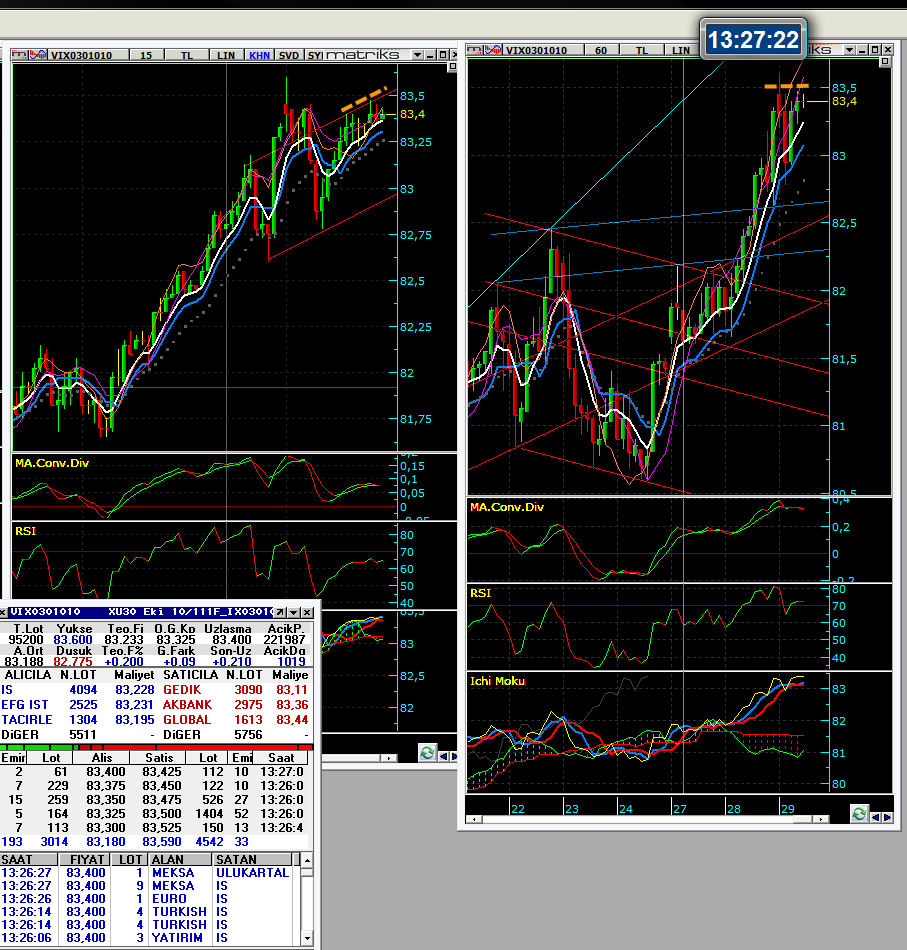The height and width of the screenshot is (950, 907).
Task: Click the 15 period button on left chart
Action: (x=146, y=55)
